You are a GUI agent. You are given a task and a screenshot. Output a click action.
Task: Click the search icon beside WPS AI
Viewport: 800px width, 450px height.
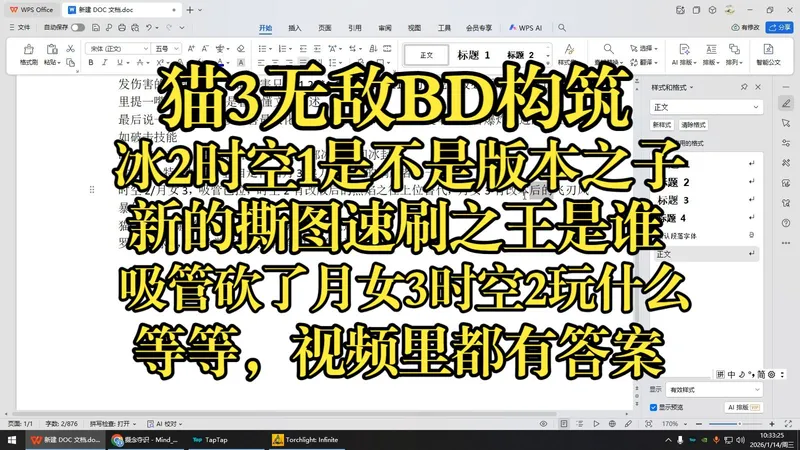[x=562, y=28]
